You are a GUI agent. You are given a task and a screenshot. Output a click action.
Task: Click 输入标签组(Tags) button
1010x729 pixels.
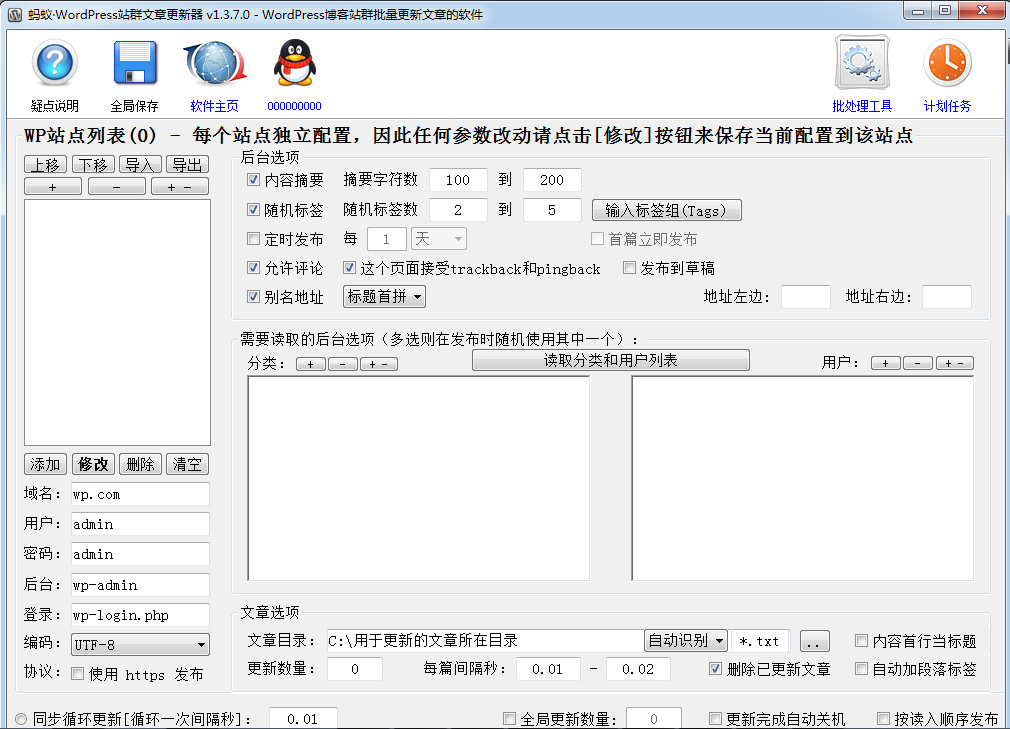click(x=667, y=210)
